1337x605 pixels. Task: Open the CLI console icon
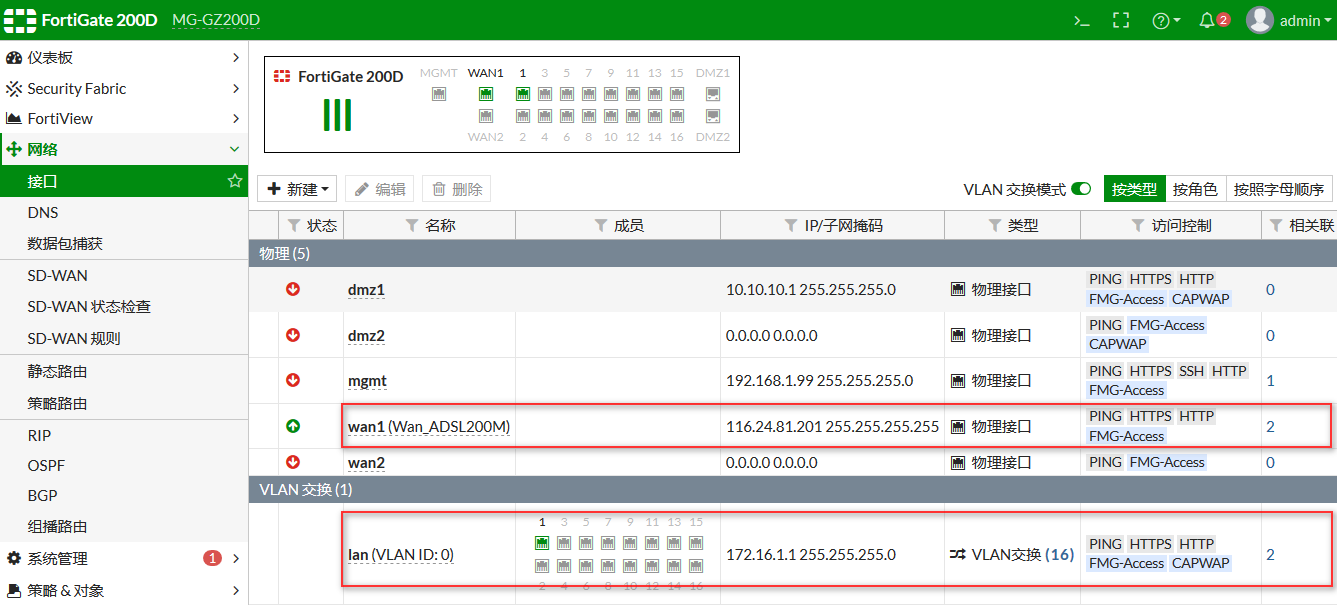1081,20
